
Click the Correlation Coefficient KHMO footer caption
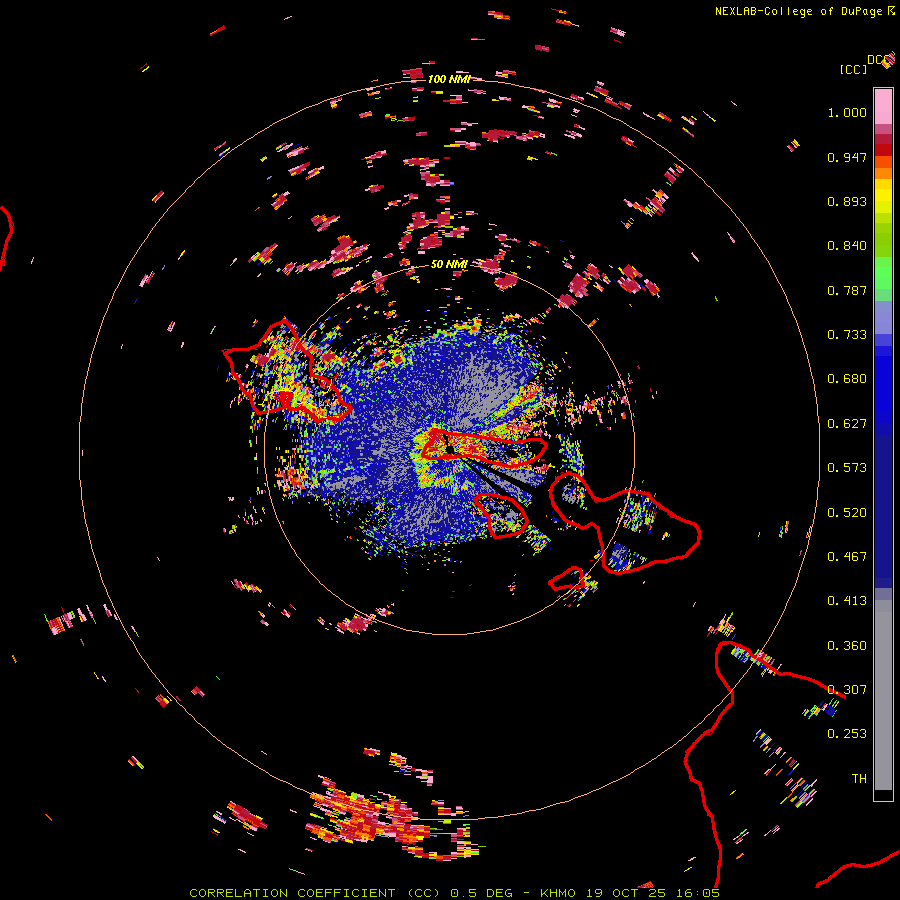point(454,893)
